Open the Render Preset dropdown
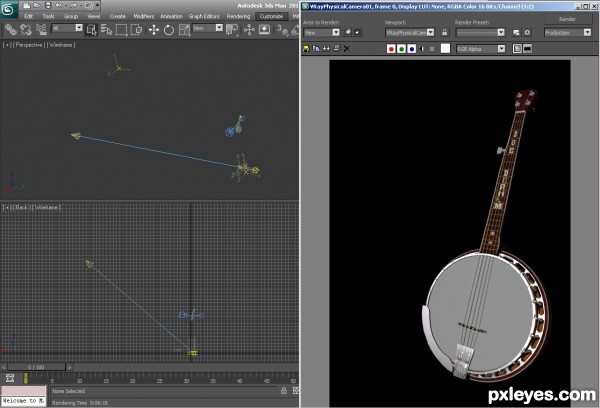 (481, 33)
